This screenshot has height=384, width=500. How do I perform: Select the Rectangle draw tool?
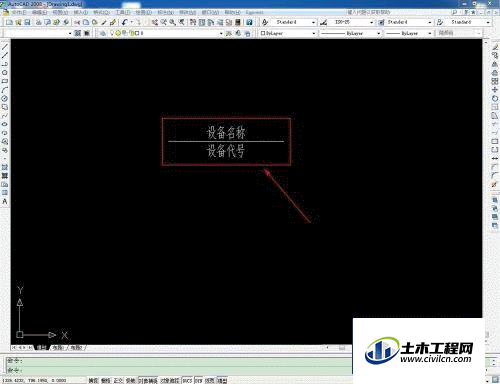[5, 81]
